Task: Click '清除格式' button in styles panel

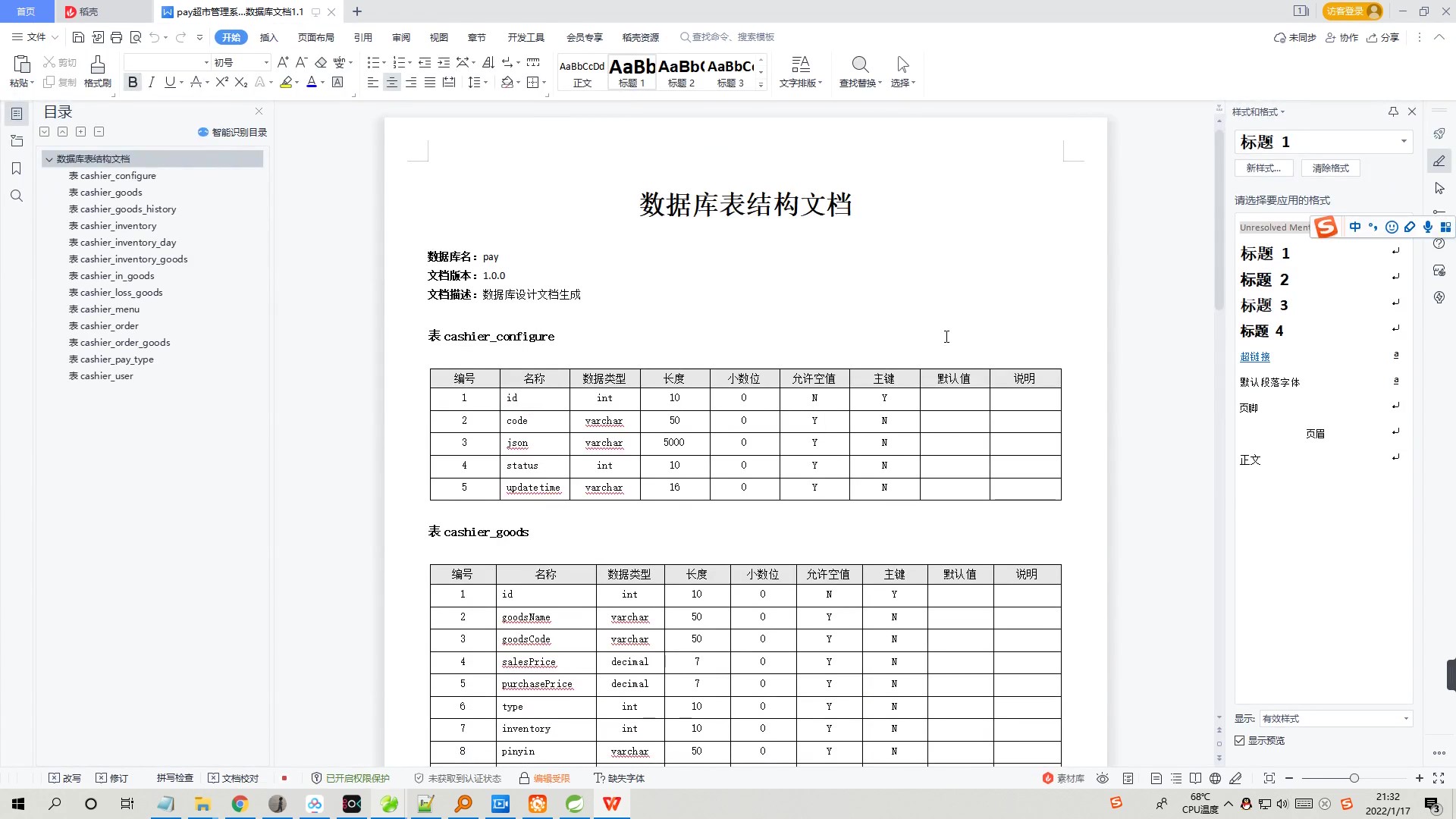Action: point(1330,167)
